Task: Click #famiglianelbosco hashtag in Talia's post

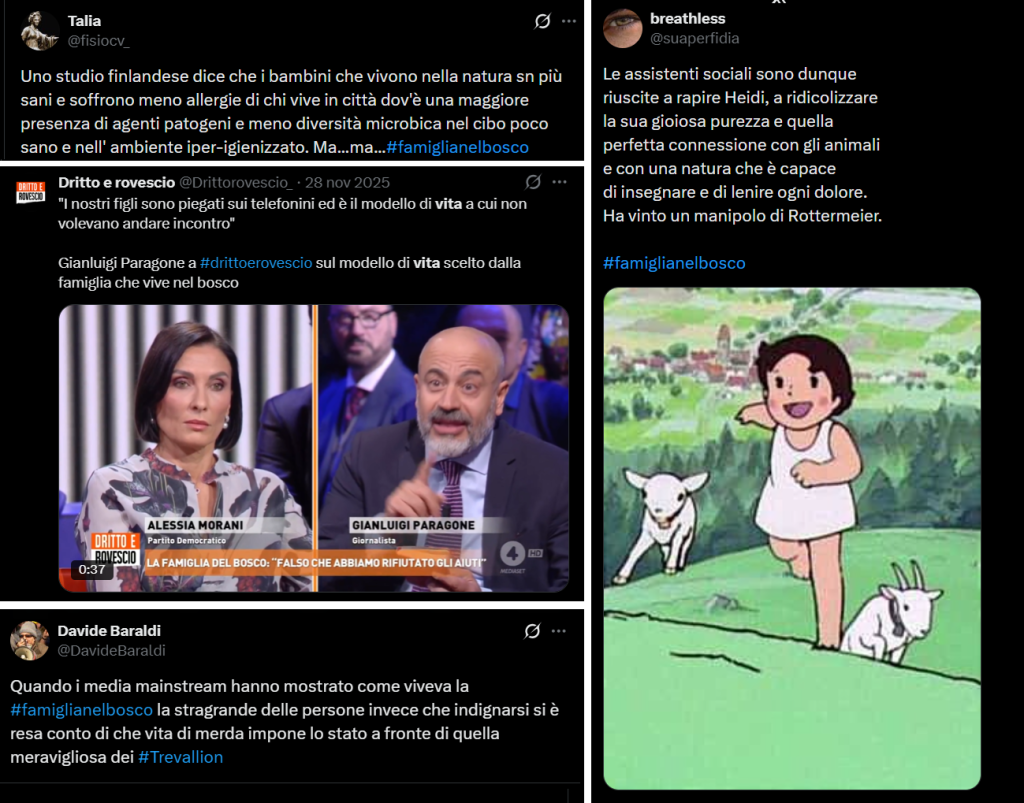Action: tap(457, 148)
